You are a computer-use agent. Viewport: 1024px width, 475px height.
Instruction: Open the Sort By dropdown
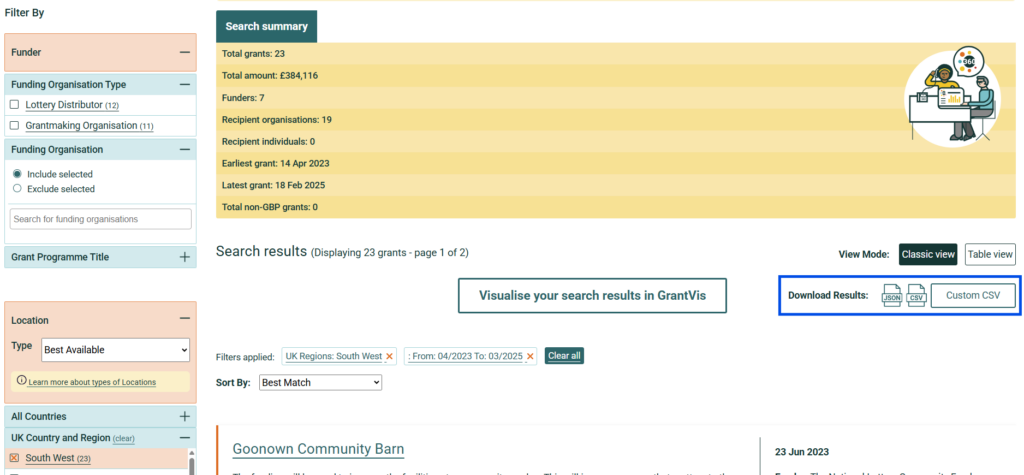(x=319, y=383)
